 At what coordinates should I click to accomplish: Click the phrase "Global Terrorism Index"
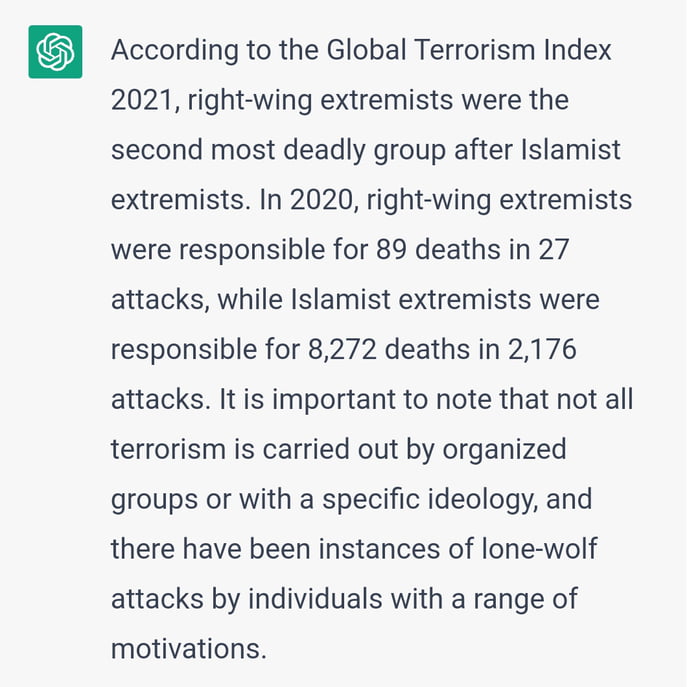(x=469, y=50)
